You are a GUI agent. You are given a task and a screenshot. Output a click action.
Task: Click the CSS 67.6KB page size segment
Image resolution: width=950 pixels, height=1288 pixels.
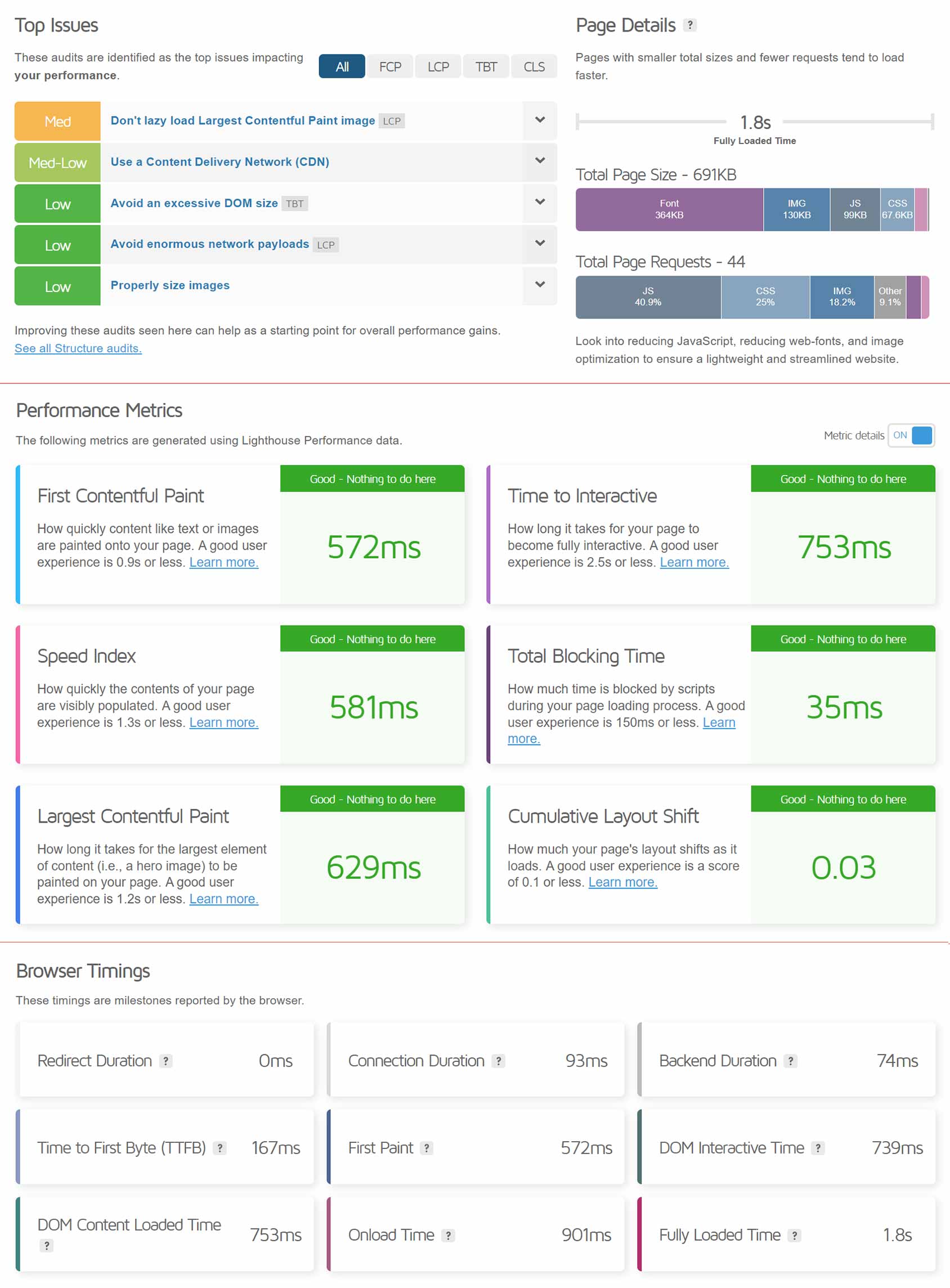coord(897,210)
